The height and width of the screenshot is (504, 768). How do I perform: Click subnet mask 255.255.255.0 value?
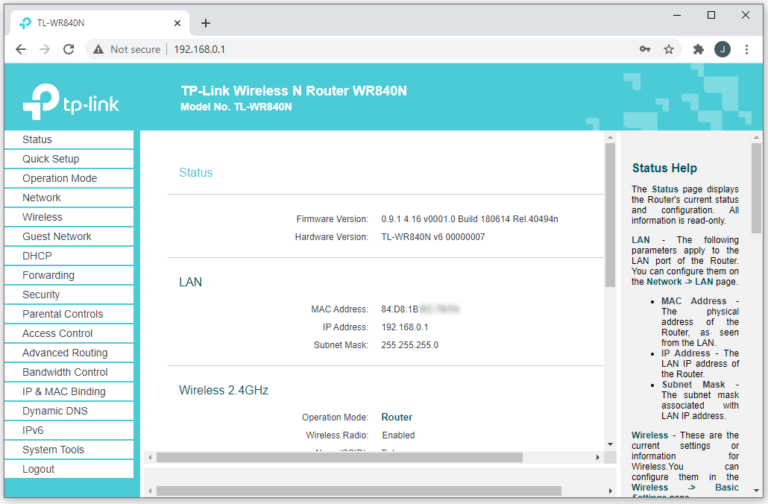(410, 345)
